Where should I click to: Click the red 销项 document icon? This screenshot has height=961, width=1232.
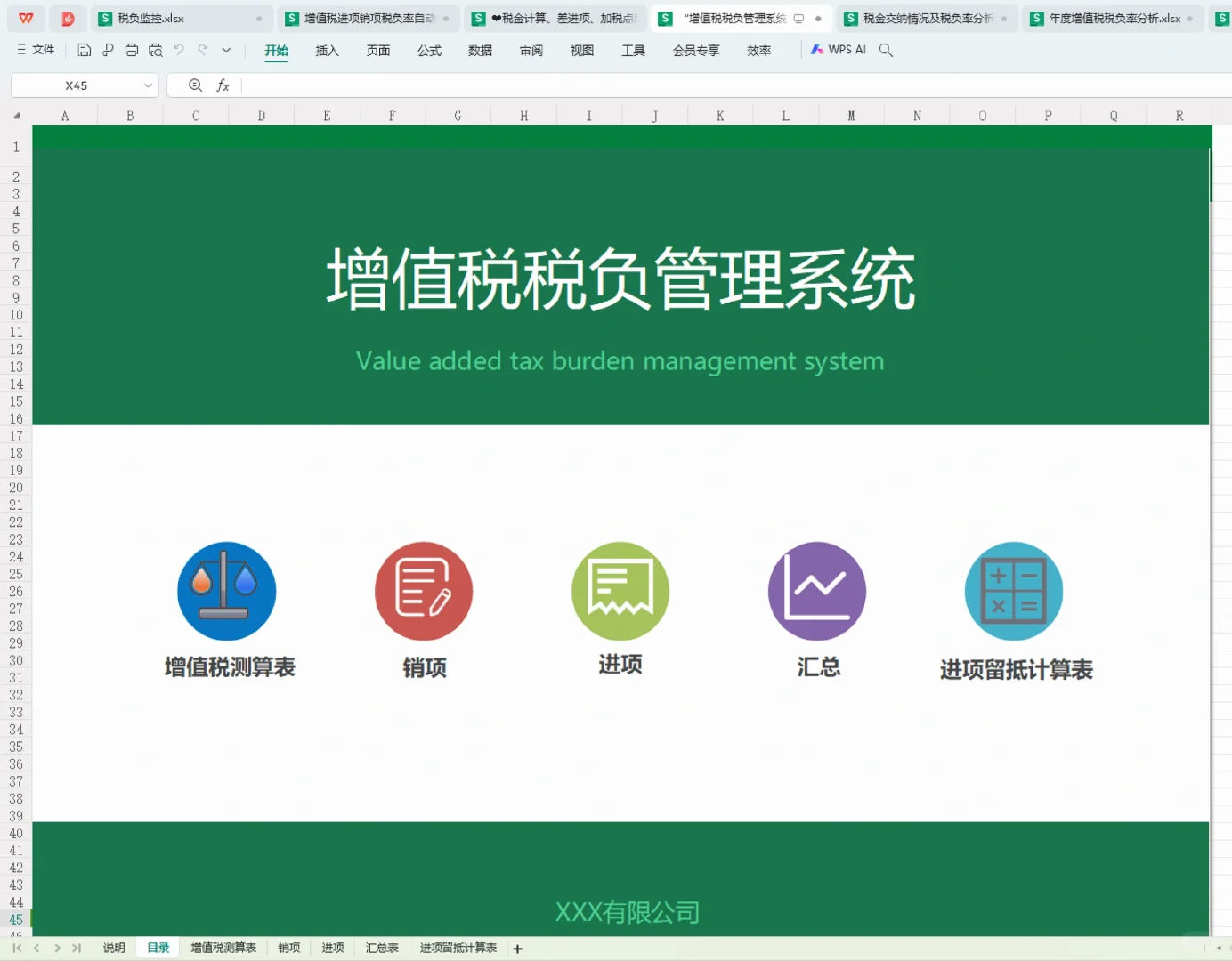click(423, 590)
